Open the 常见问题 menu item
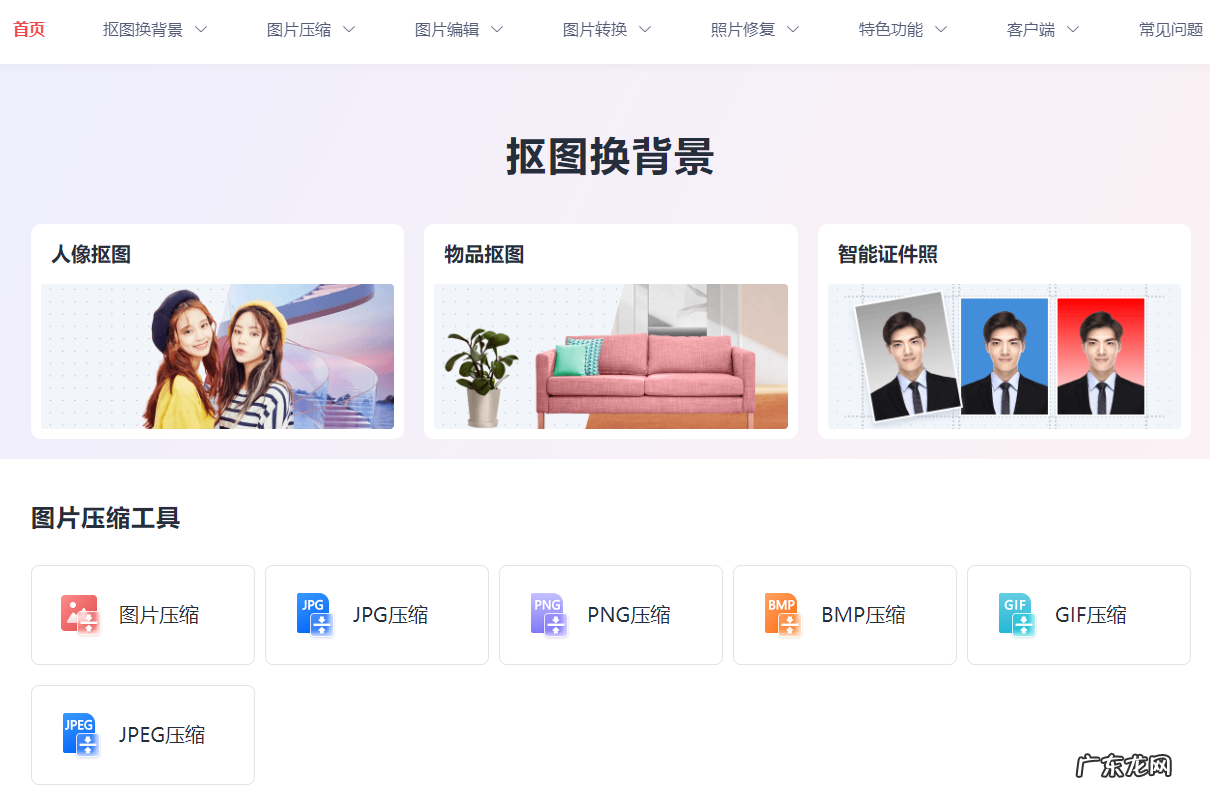 [x=1171, y=29]
